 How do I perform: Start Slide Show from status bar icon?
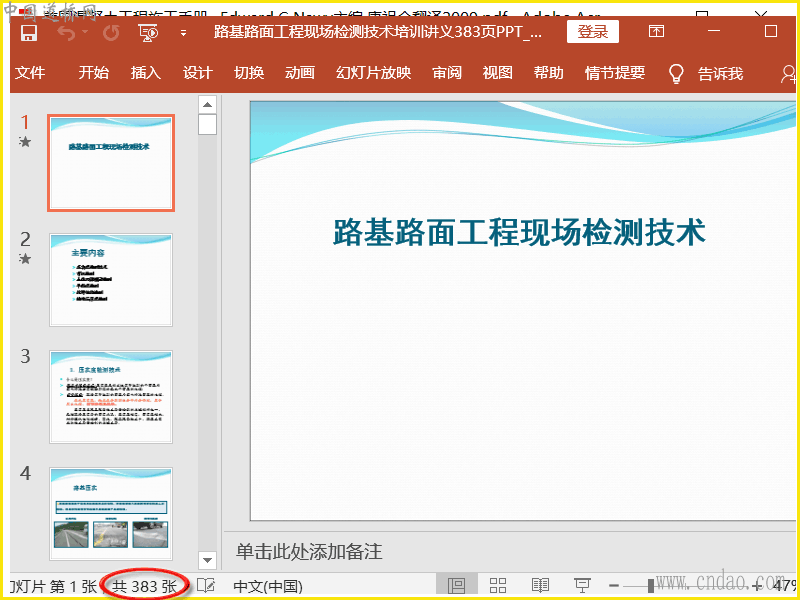pyautogui.click(x=582, y=586)
